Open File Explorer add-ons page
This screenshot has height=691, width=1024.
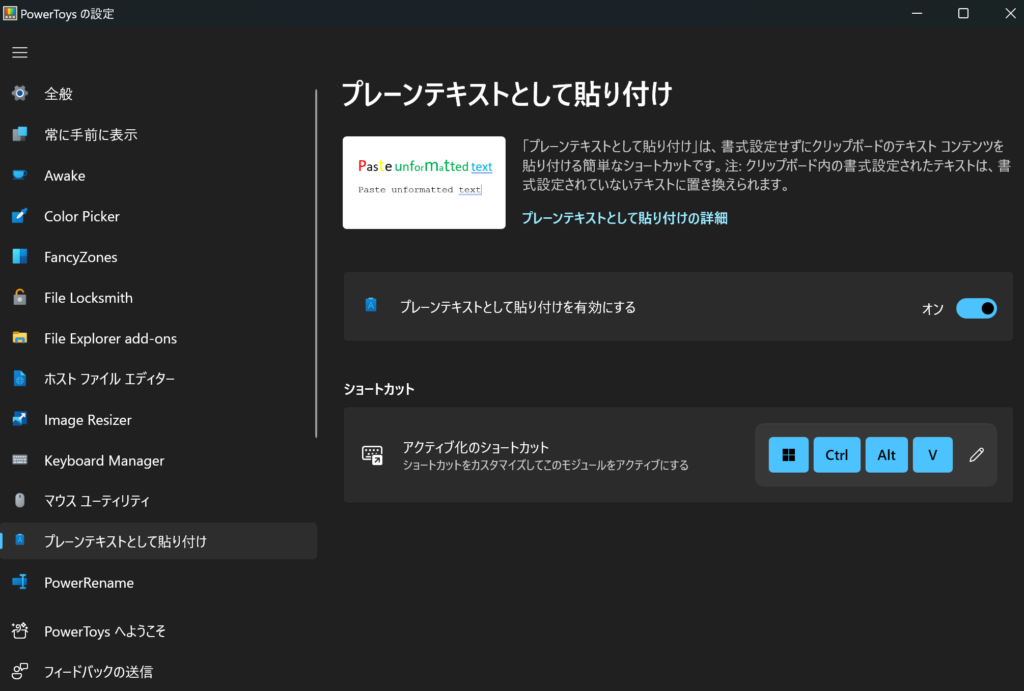pos(159,338)
